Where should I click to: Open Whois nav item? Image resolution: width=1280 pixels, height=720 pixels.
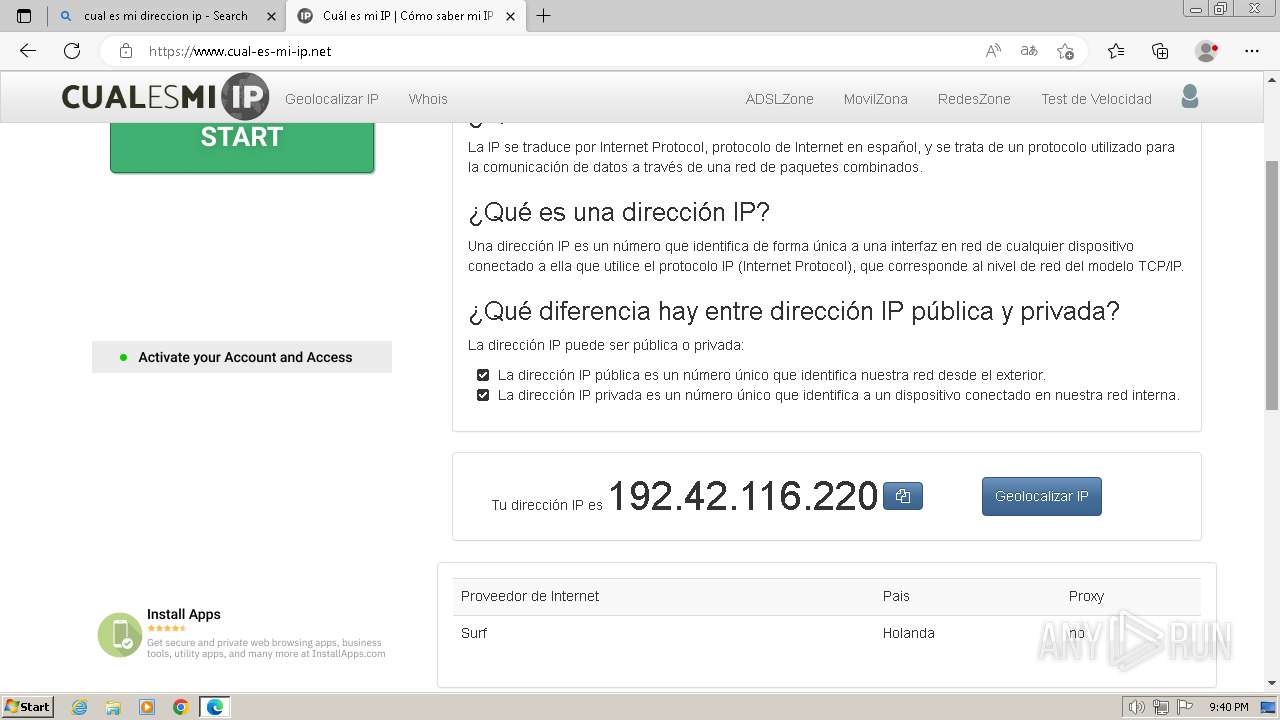point(428,99)
